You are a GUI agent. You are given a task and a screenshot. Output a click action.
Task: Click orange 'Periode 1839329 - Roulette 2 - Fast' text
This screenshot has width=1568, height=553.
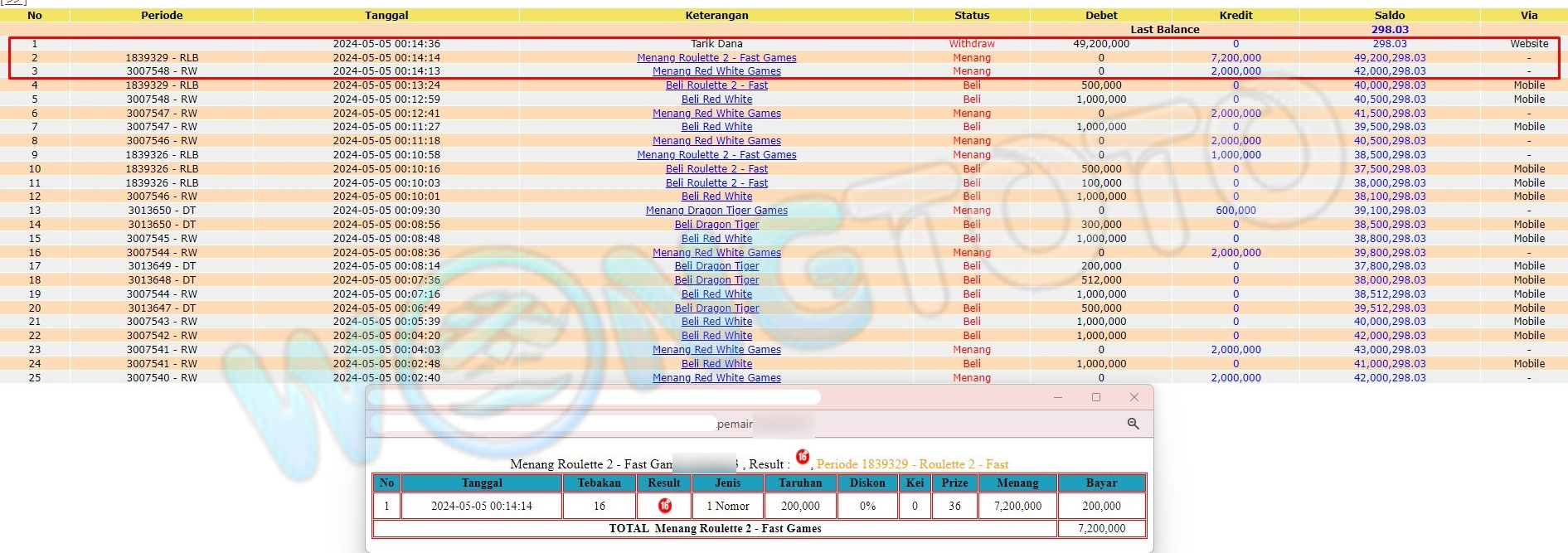(x=912, y=464)
